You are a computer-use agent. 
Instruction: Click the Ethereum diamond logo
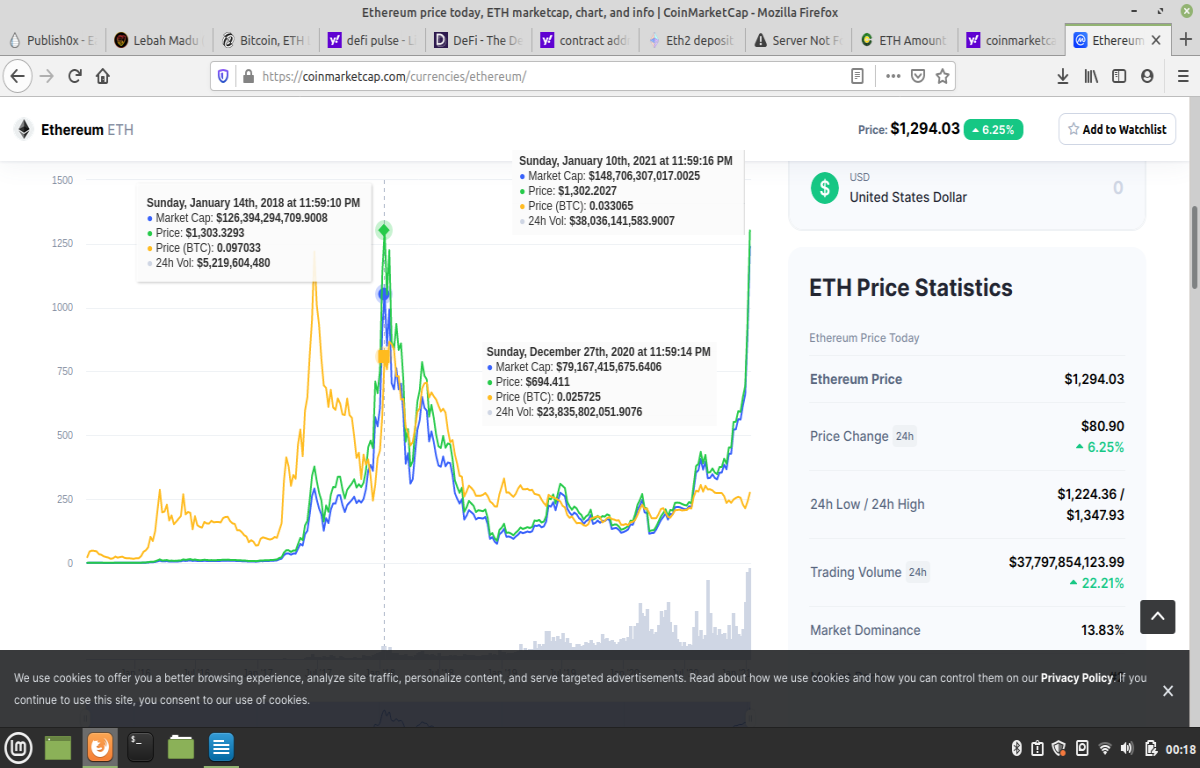23,129
